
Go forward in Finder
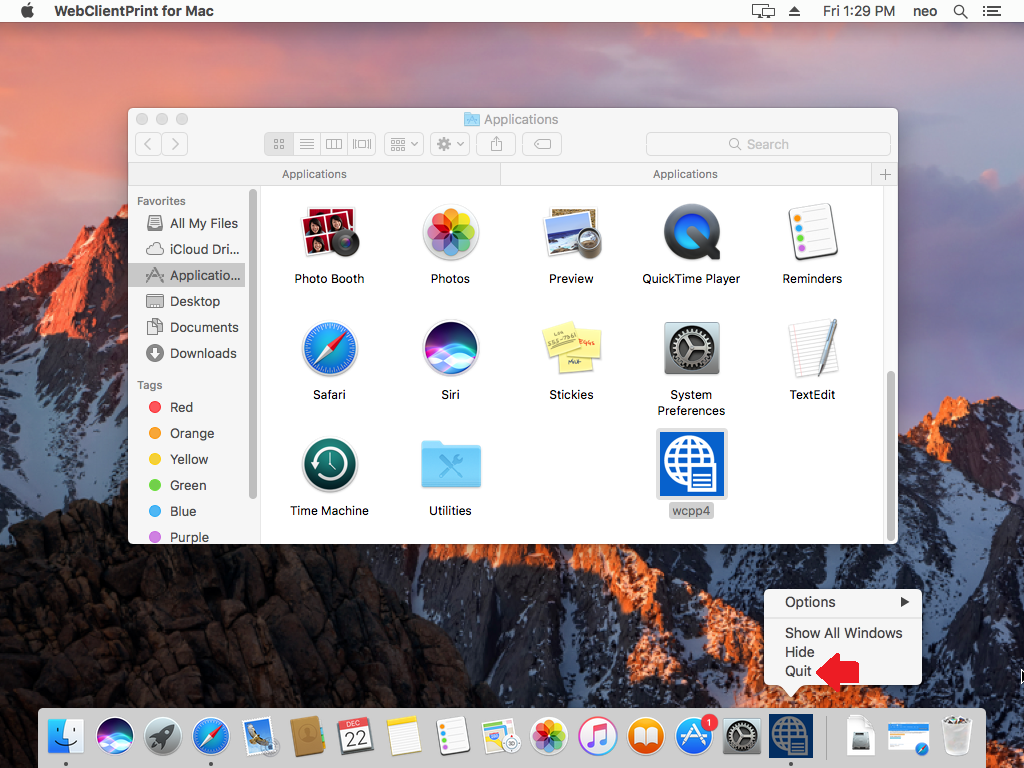tap(175, 144)
